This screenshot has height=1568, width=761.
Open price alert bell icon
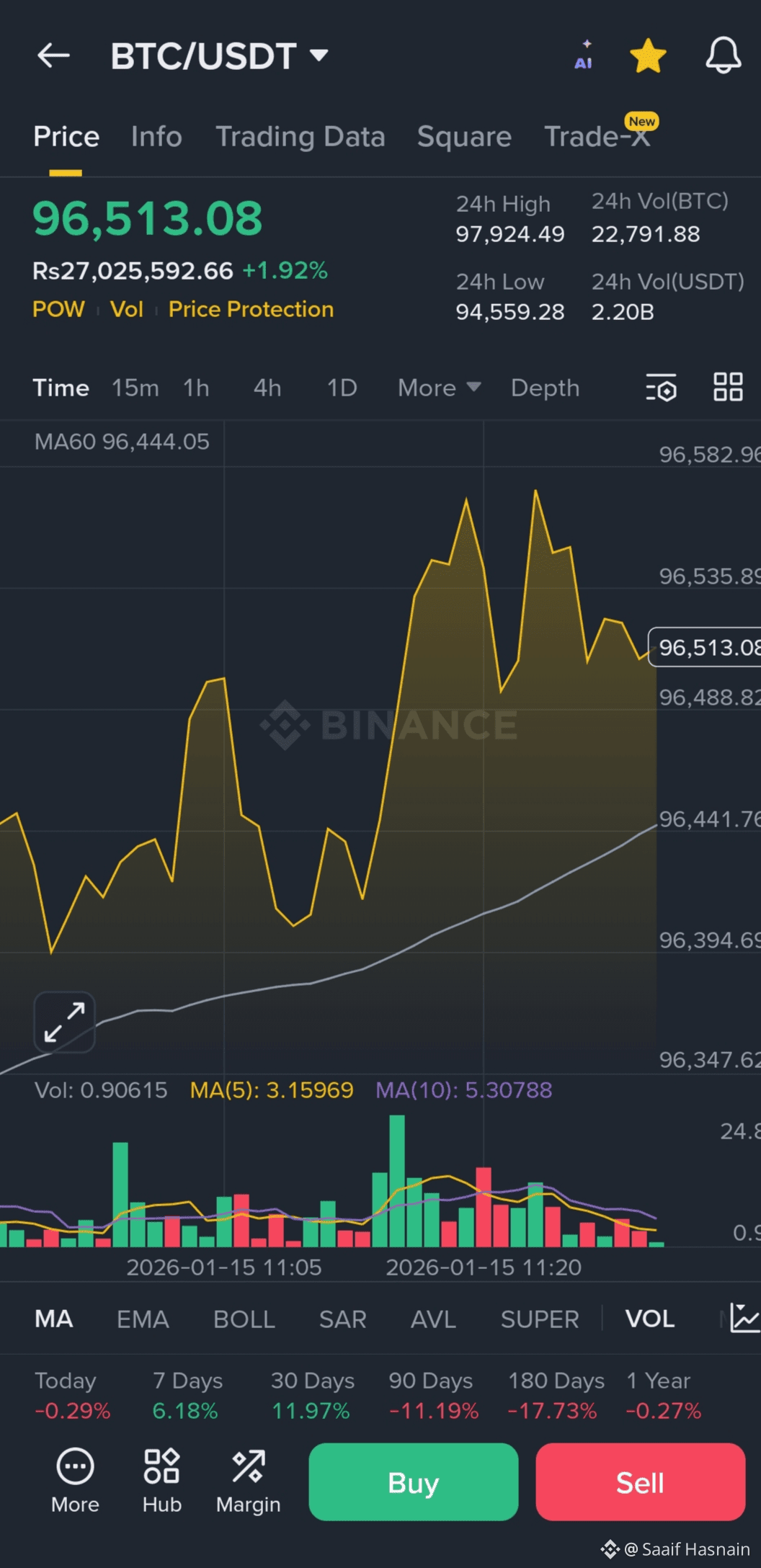[x=723, y=55]
